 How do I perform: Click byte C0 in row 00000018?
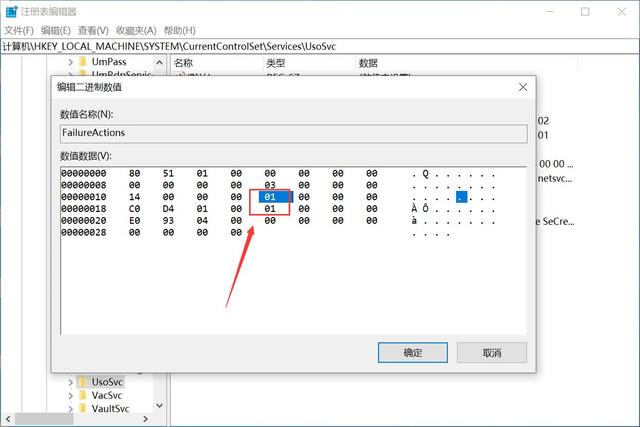[135, 209]
